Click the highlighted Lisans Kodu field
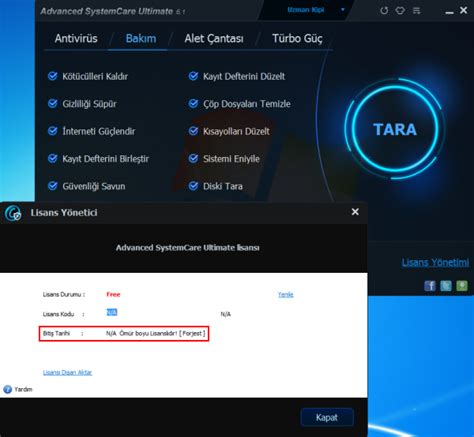 pyautogui.click(x=112, y=312)
